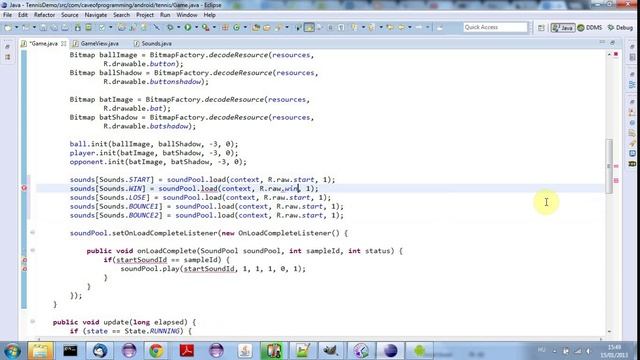Click the Save All toolbar icon

54,28
